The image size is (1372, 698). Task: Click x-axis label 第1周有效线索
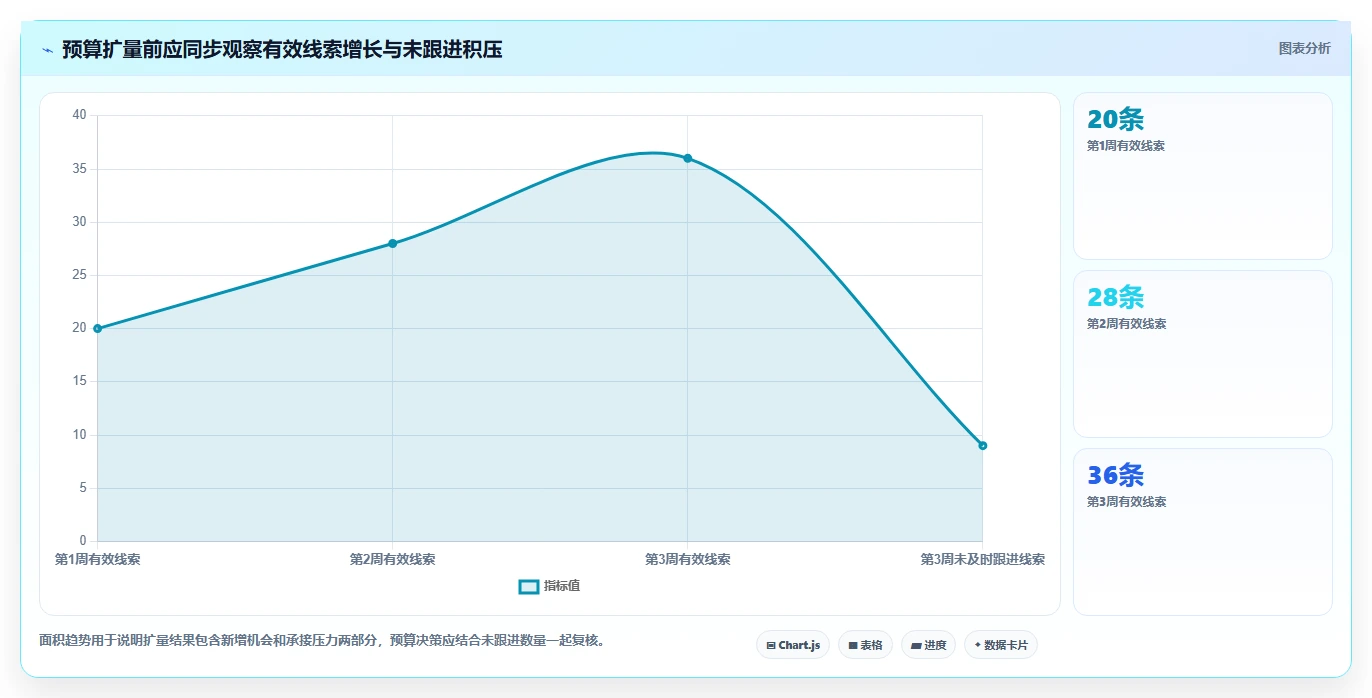click(97, 559)
